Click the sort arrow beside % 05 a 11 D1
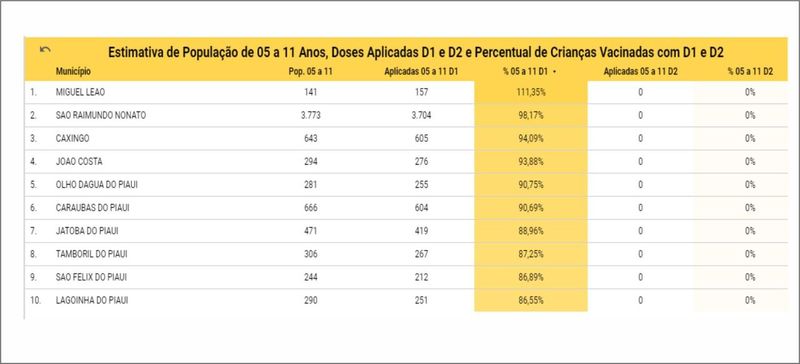 pyautogui.click(x=554, y=72)
